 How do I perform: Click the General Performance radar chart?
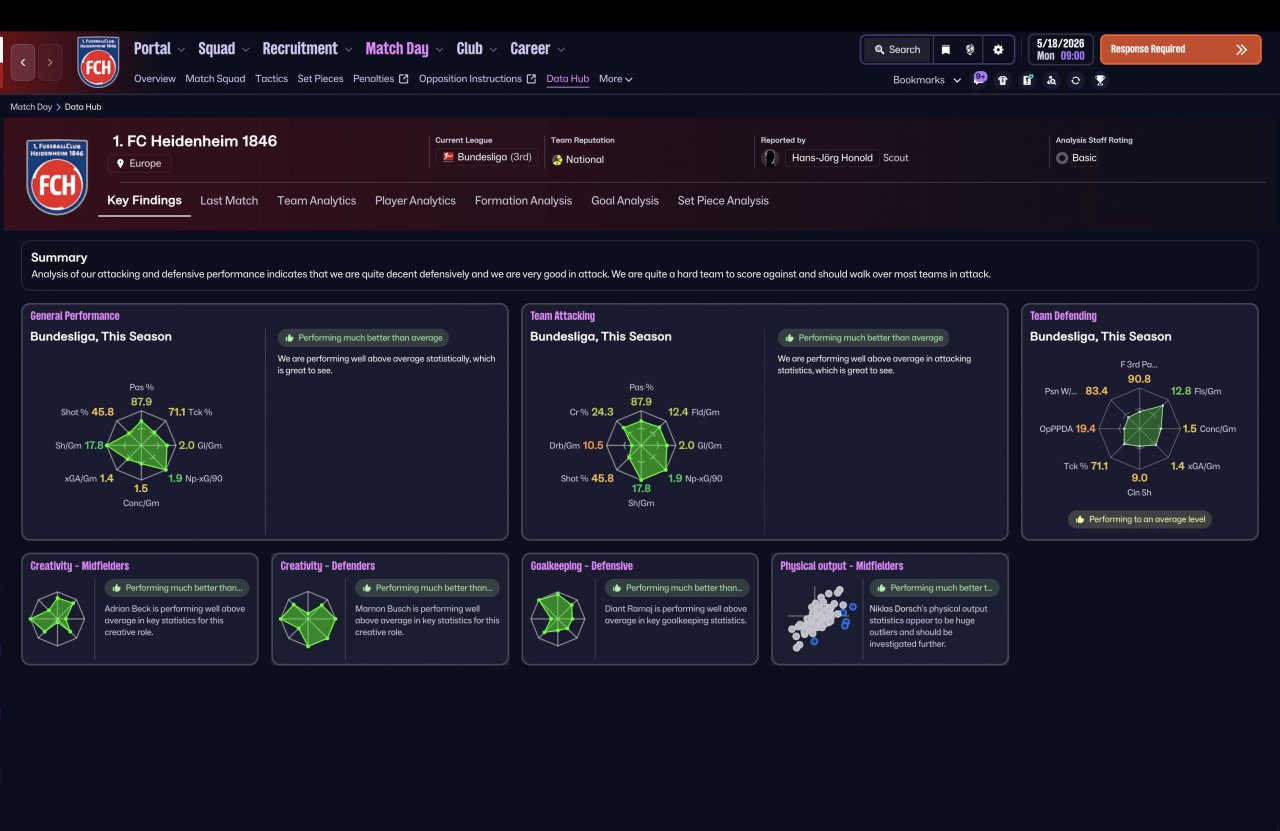142,444
